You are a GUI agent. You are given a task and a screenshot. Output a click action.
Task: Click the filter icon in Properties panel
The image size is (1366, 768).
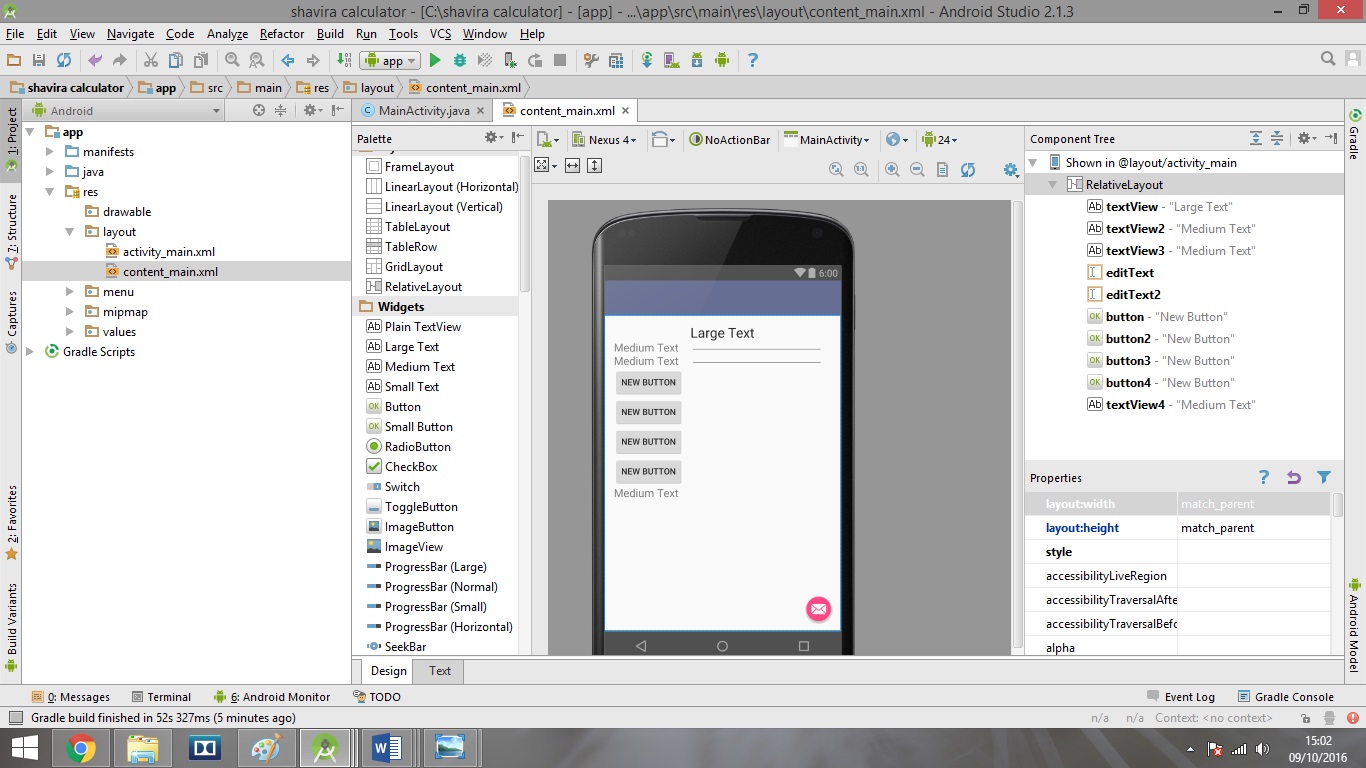1324,478
